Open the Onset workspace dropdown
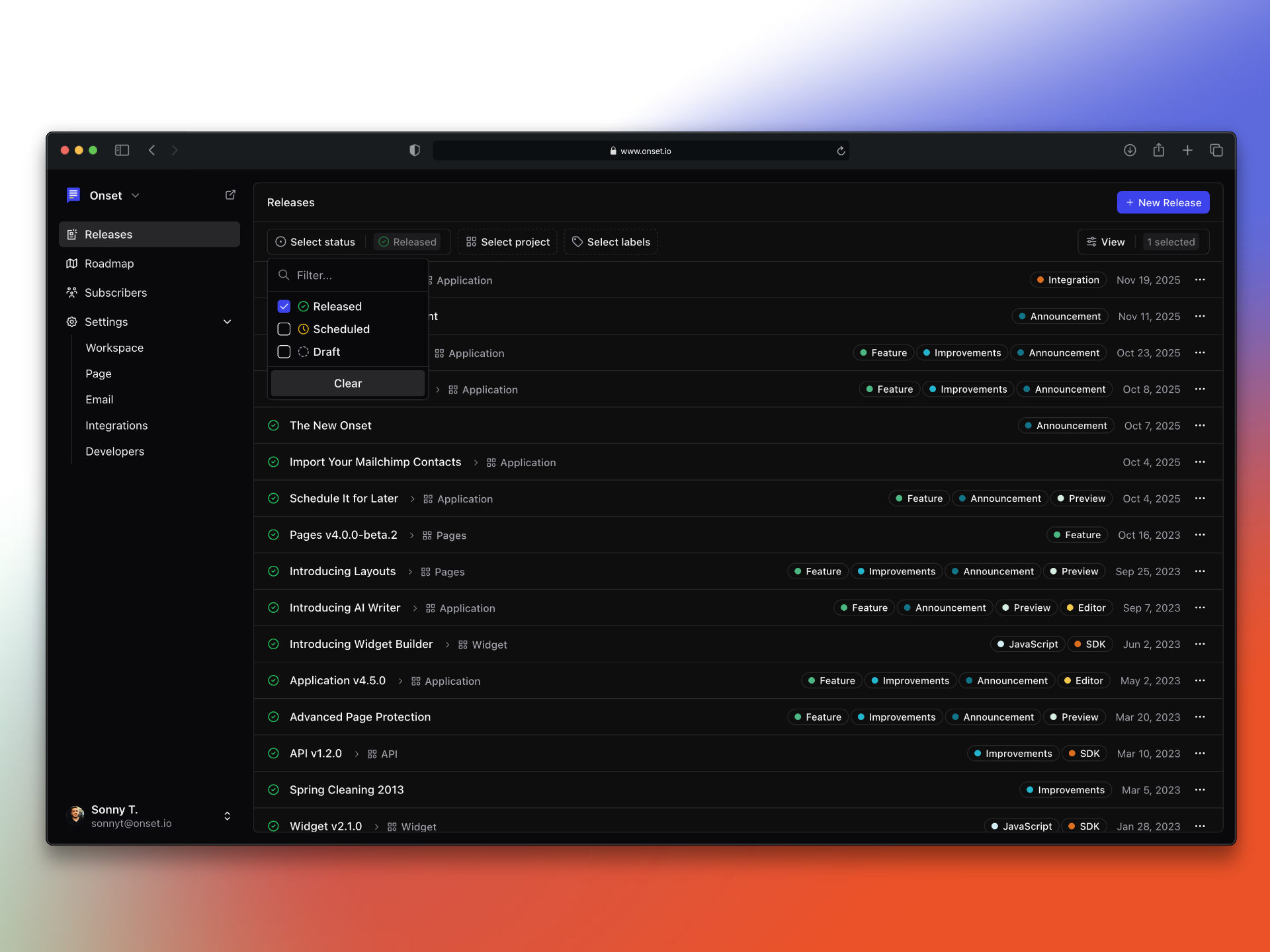 (x=136, y=196)
